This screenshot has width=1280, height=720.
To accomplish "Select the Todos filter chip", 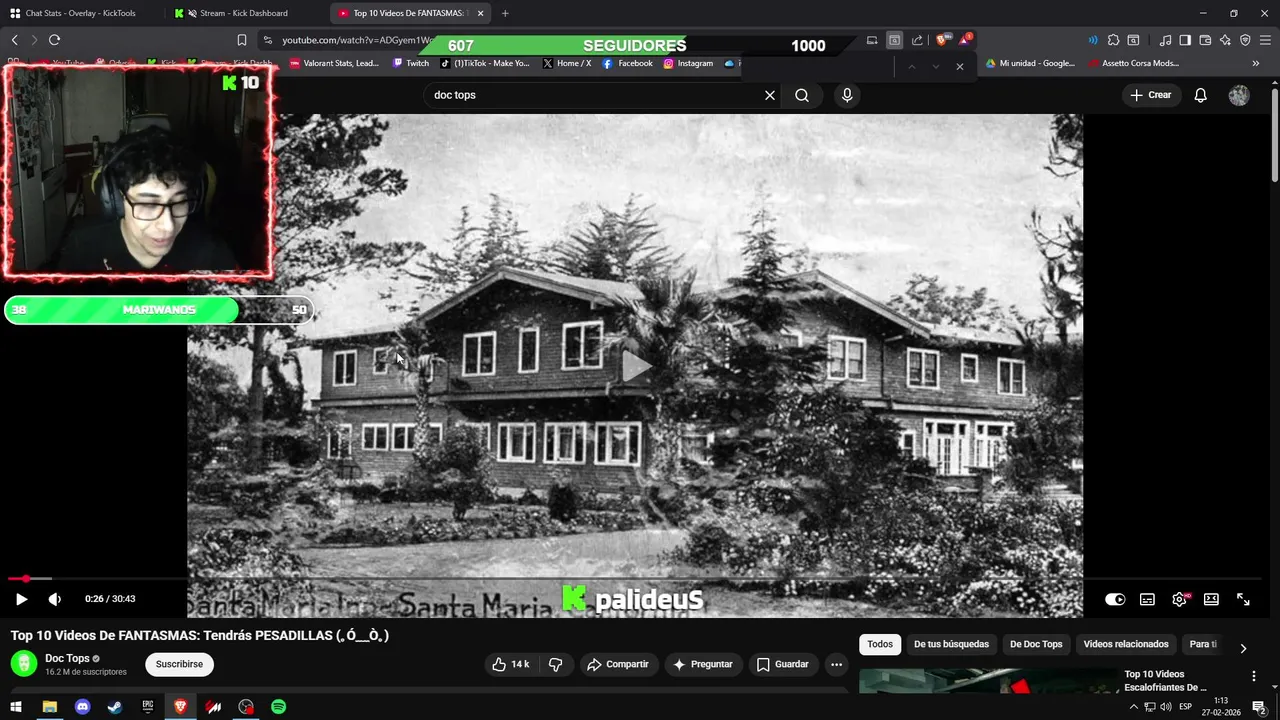I will [880, 644].
